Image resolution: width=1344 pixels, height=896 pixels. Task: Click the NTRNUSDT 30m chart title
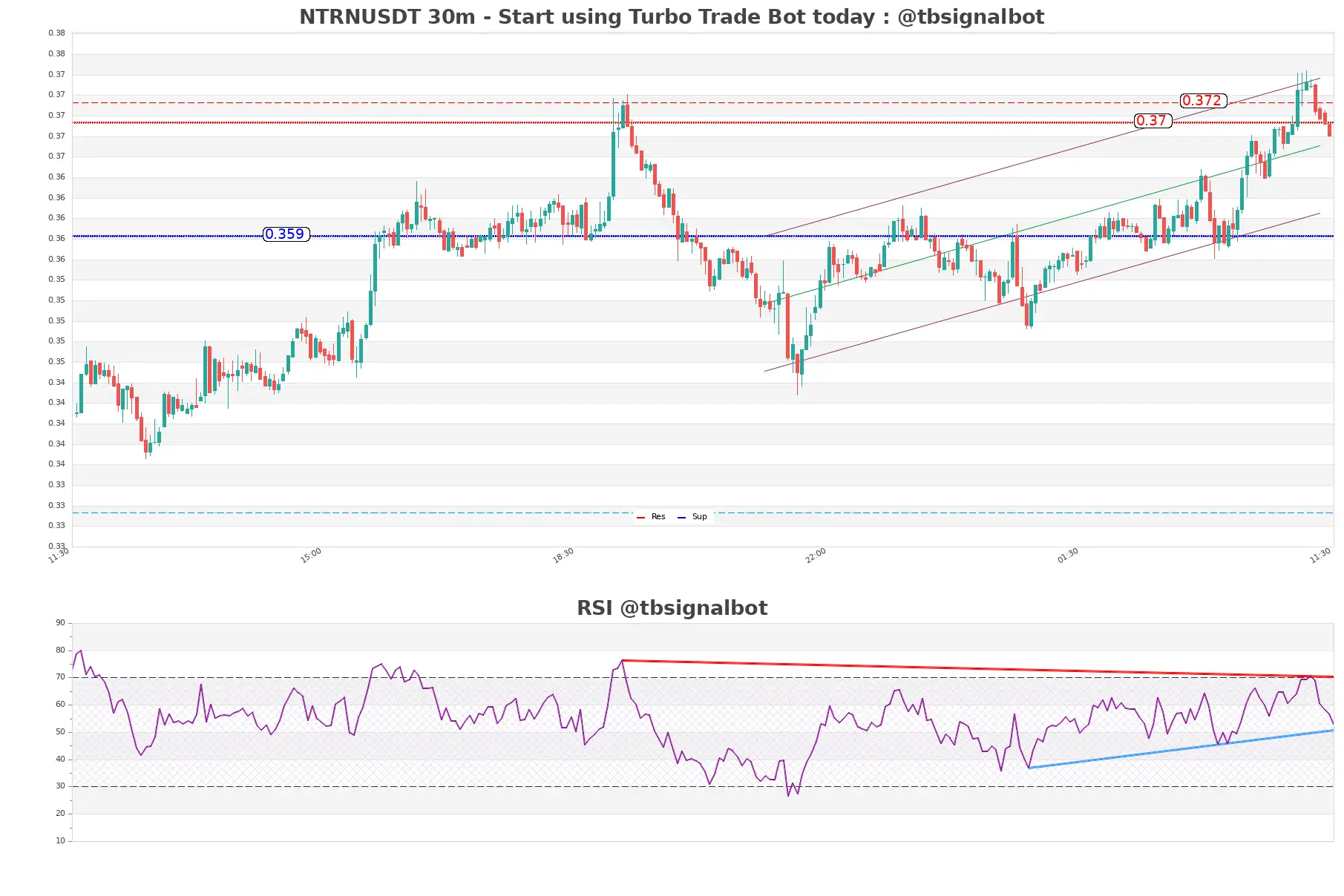tap(672, 17)
